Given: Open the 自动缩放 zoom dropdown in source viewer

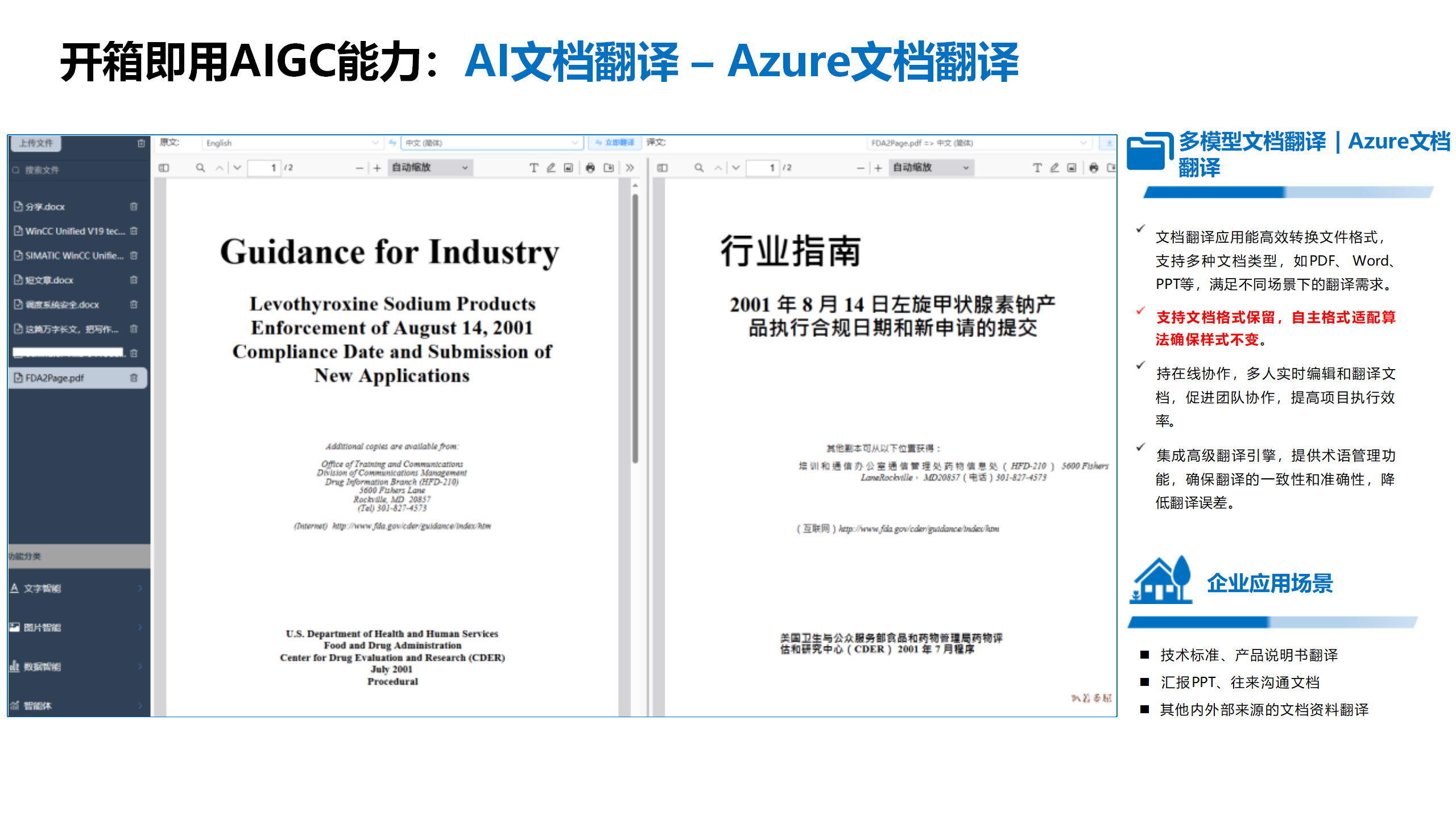Looking at the screenshot, I should tap(429, 168).
